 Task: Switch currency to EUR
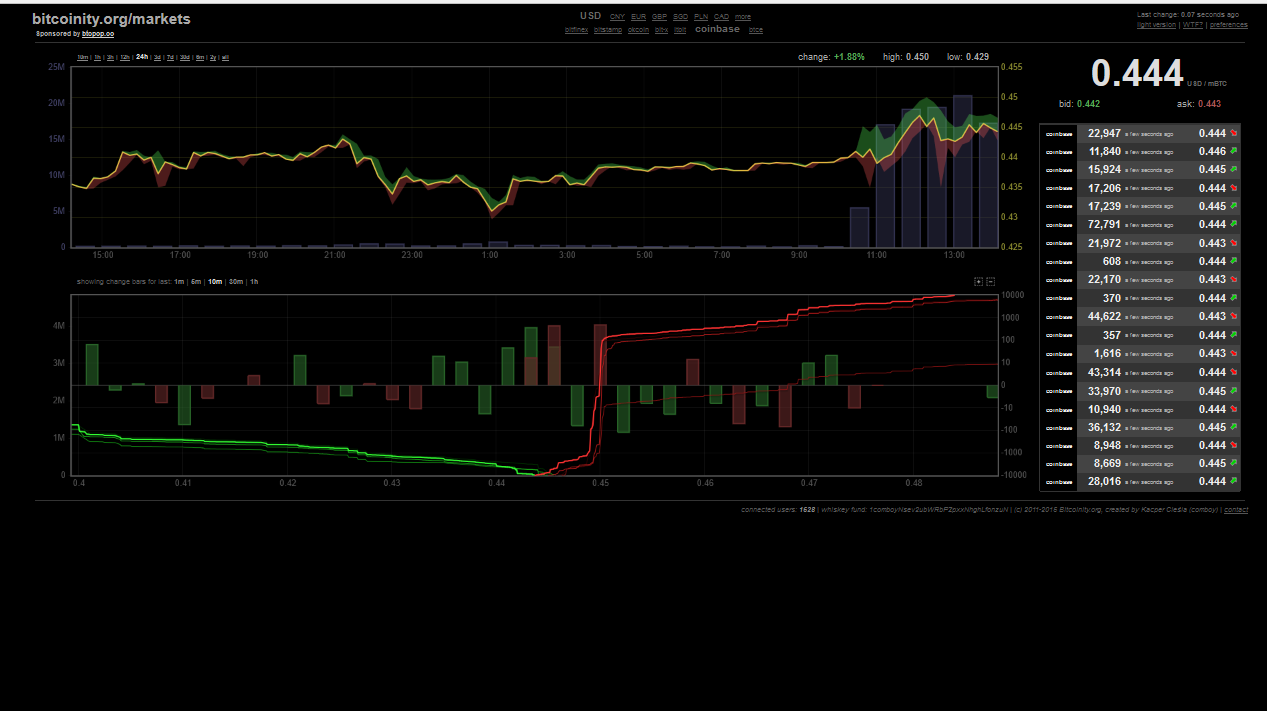[638, 17]
